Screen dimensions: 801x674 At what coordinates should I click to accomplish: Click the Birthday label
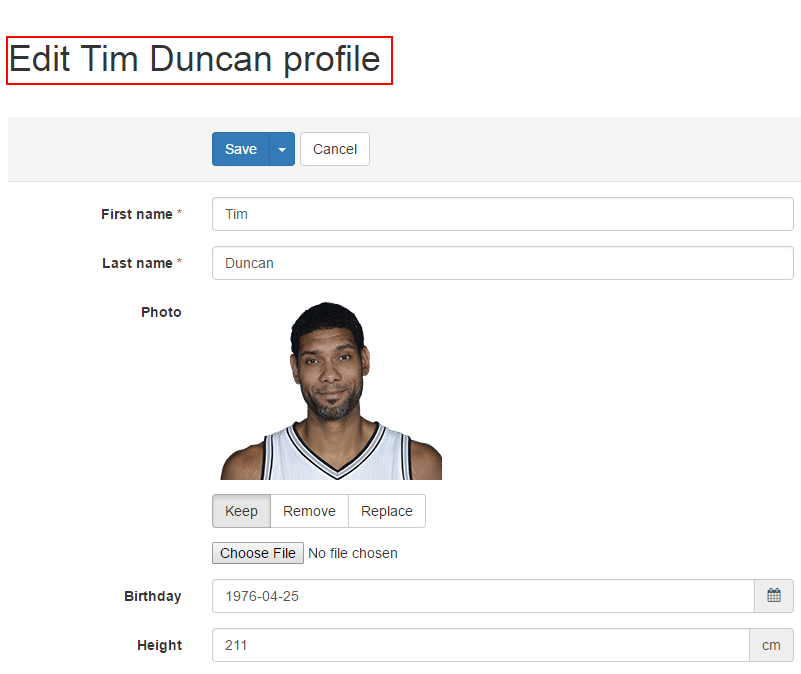153,596
